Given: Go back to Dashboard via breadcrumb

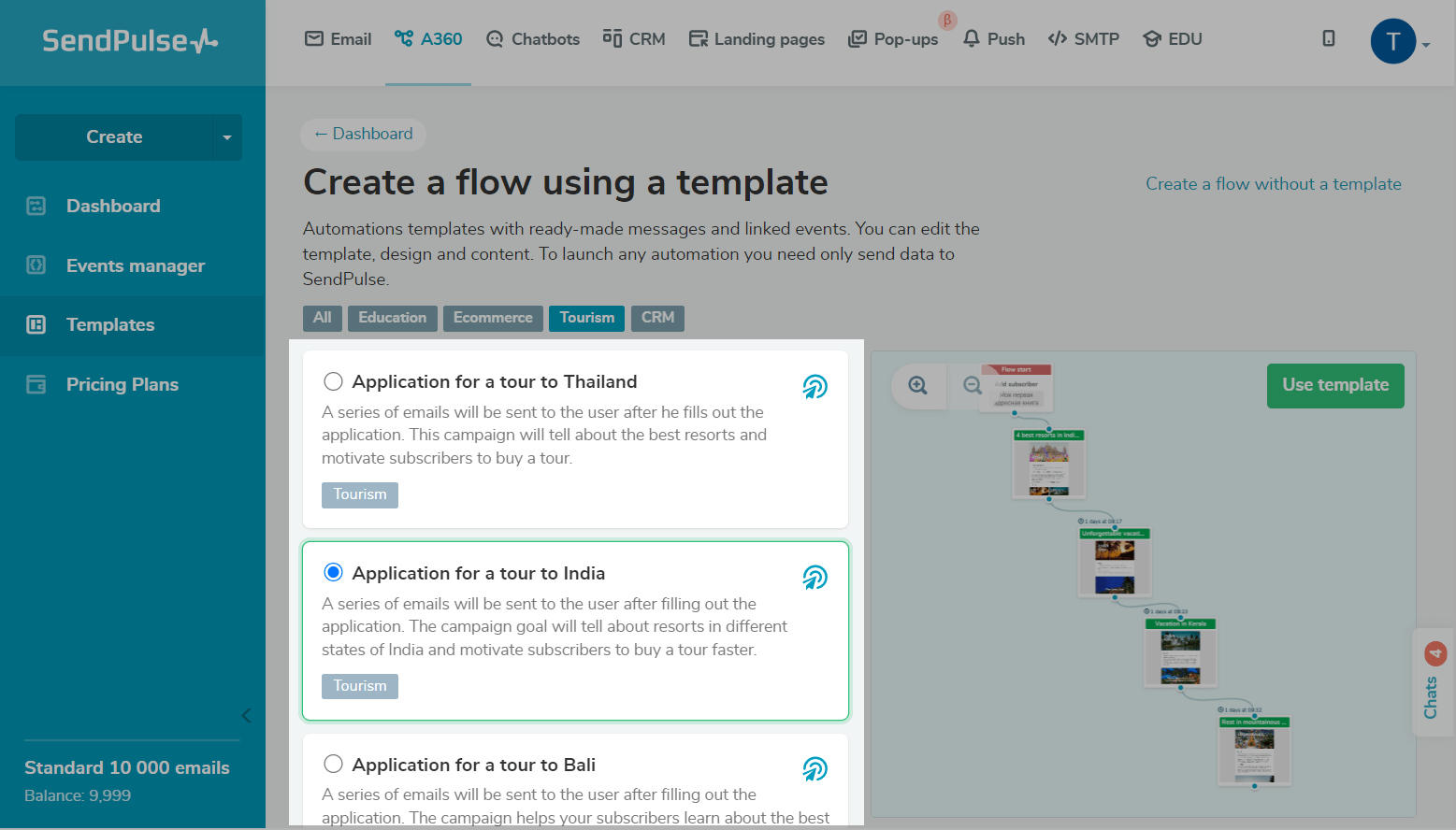Looking at the screenshot, I should (x=363, y=134).
